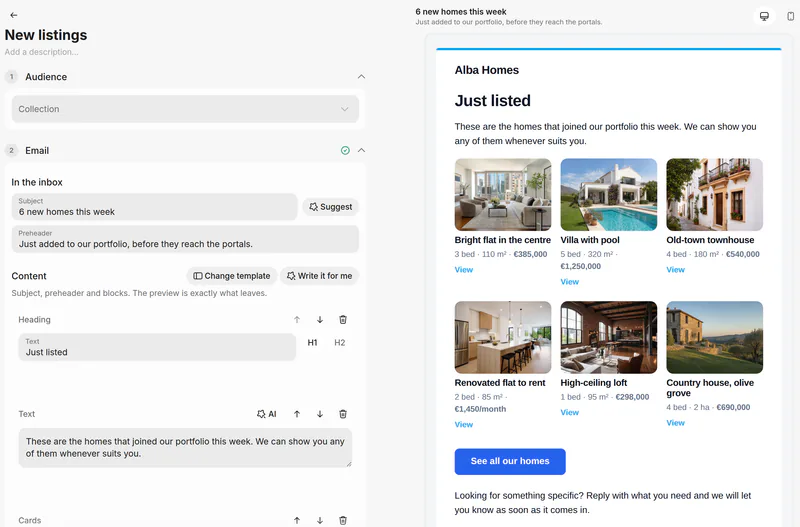Collapse the Audience section
Screen dimensions: 800x527
click(361, 77)
